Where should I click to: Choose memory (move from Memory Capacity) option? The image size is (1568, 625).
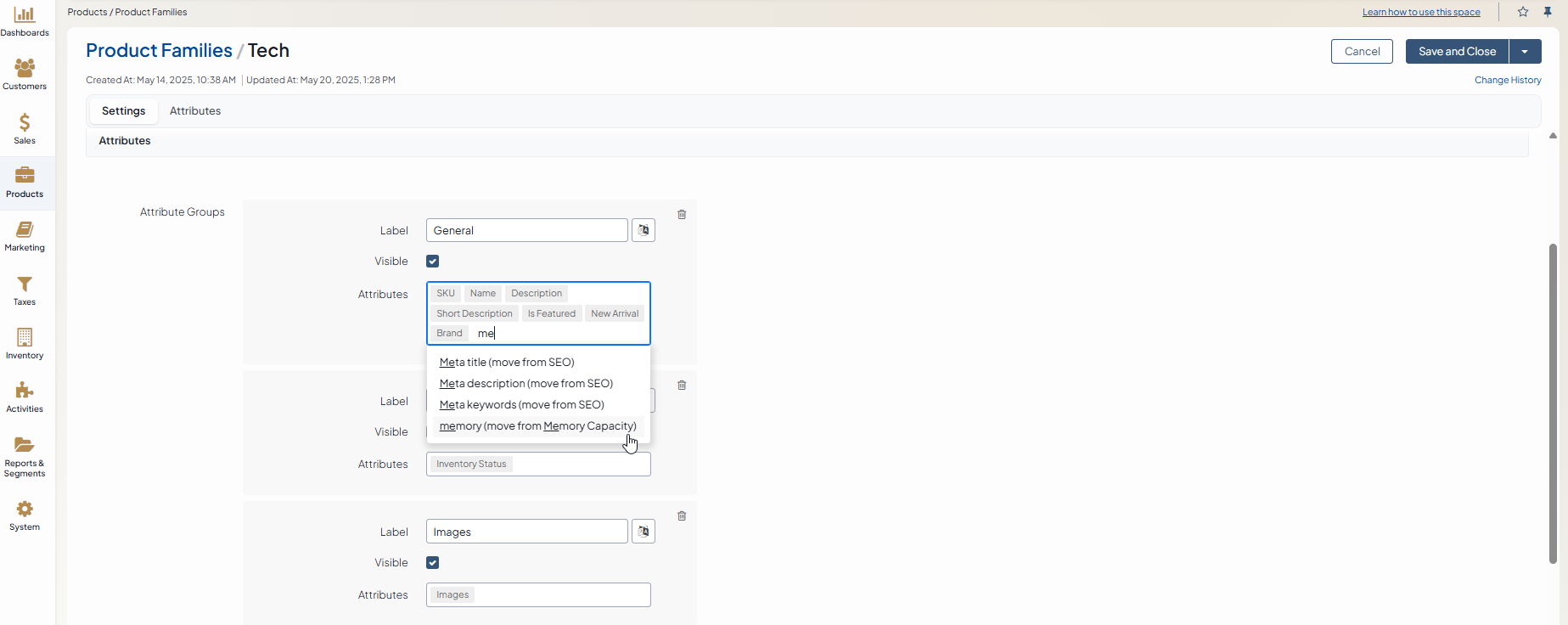tap(537, 426)
